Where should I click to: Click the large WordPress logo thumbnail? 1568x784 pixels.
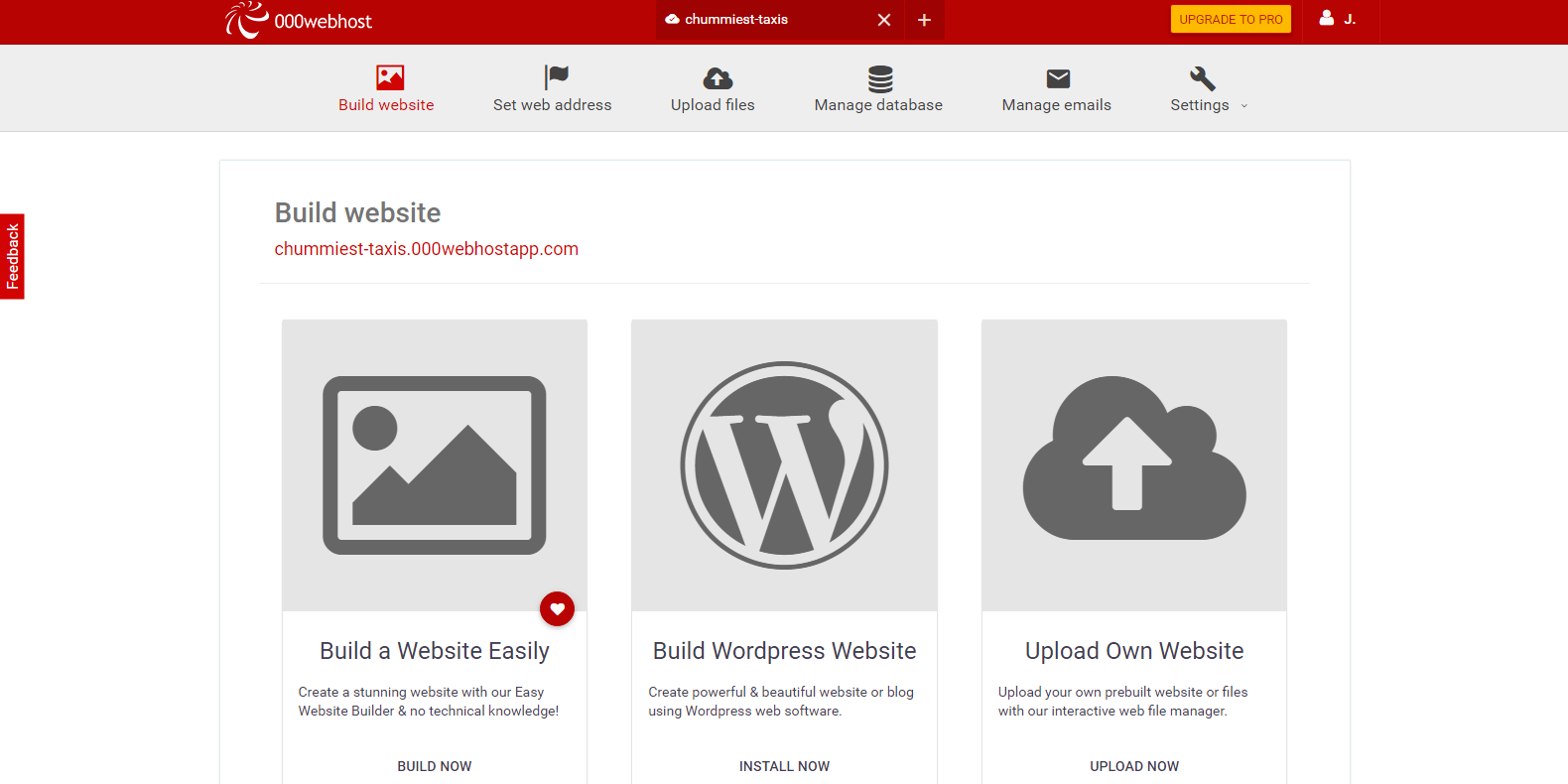click(x=784, y=464)
